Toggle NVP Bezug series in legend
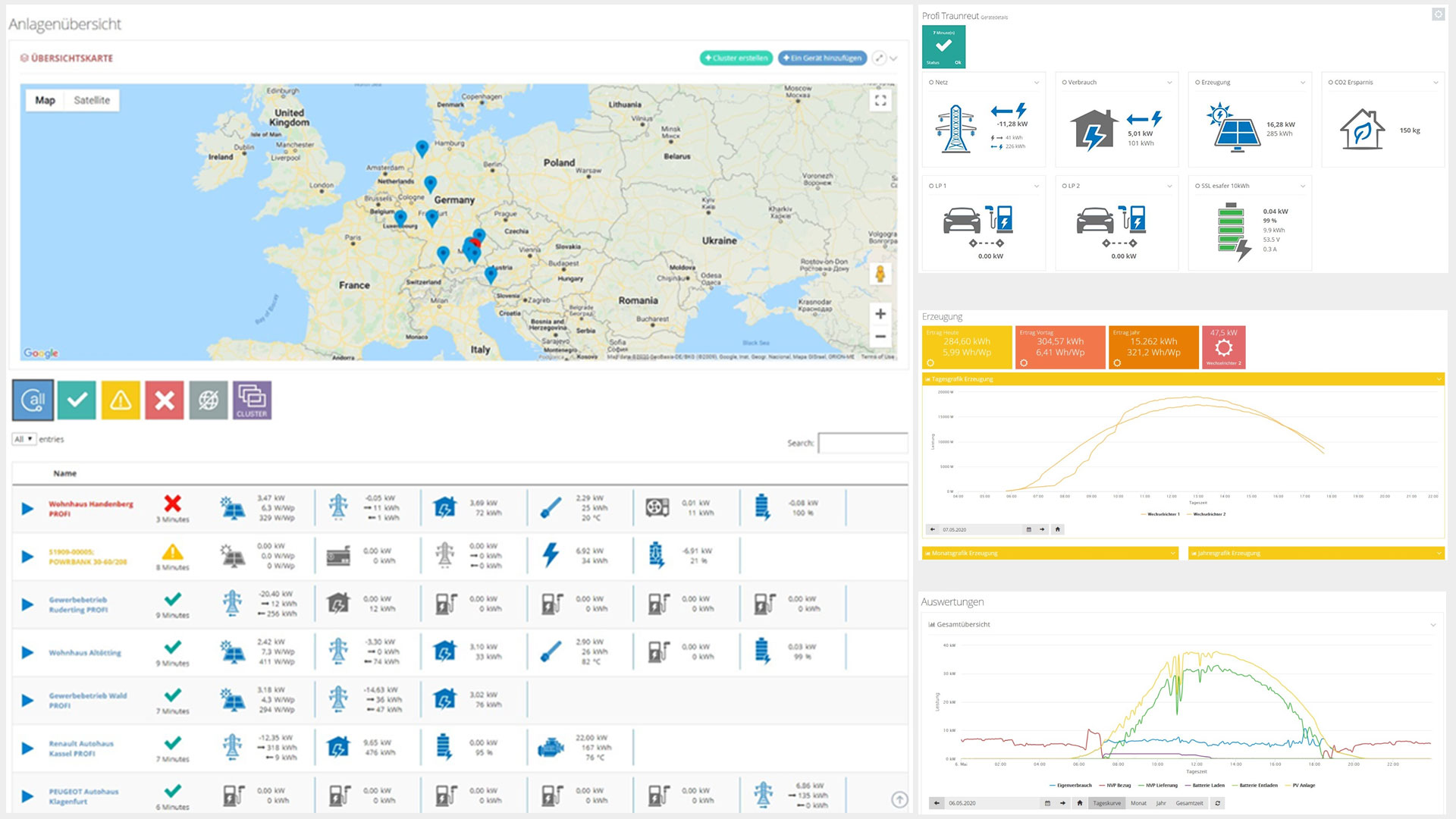The image size is (1456, 819). [1118, 786]
